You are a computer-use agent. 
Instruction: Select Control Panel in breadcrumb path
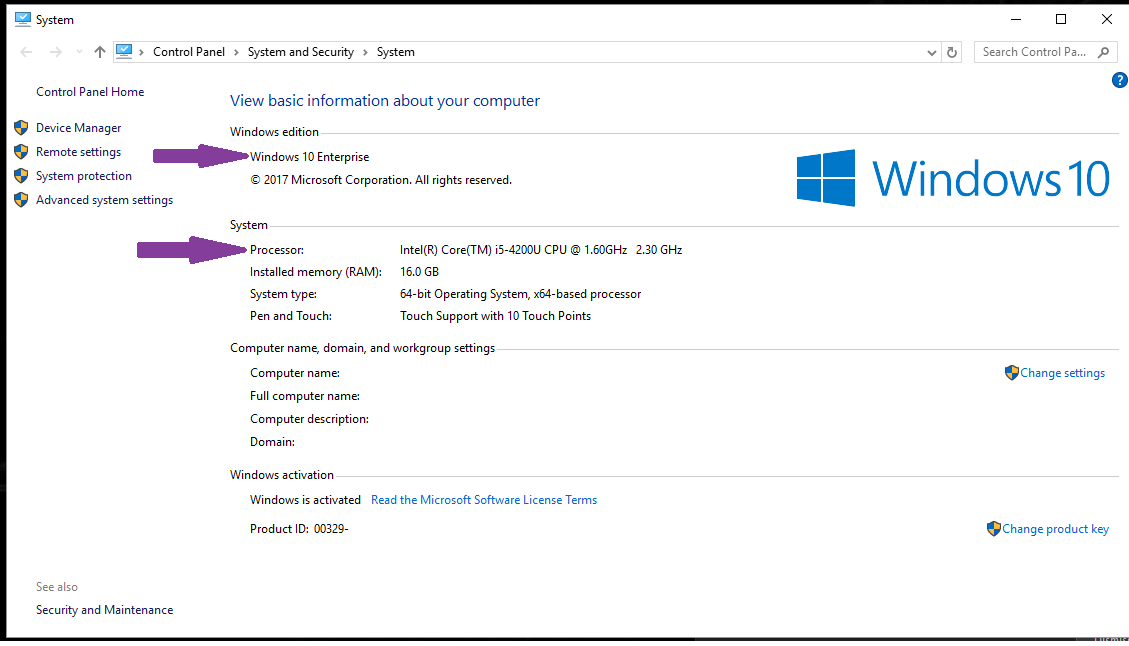(189, 52)
